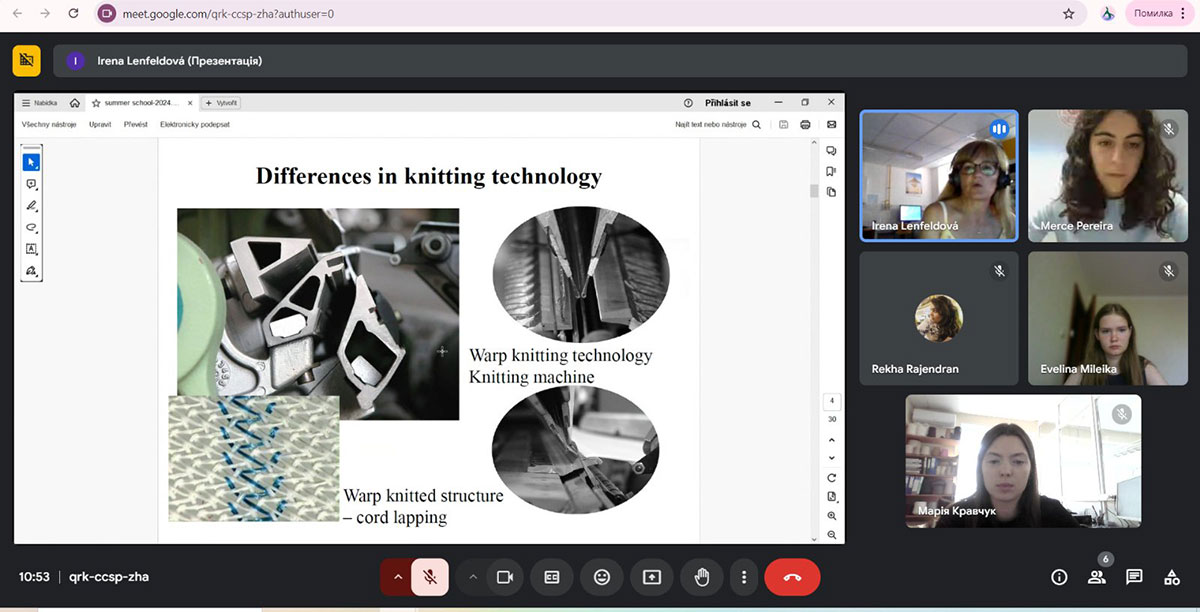This screenshot has width=1200, height=612.
Task: Expand video settings arrow next to camera
Action: point(473,577)
